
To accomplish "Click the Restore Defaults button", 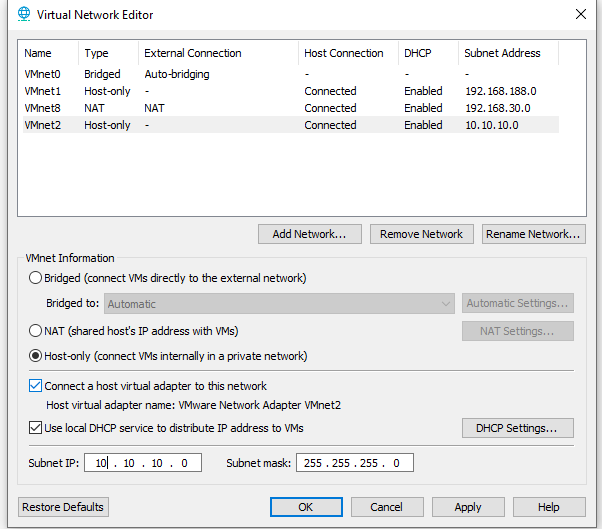I will [63, 507].
